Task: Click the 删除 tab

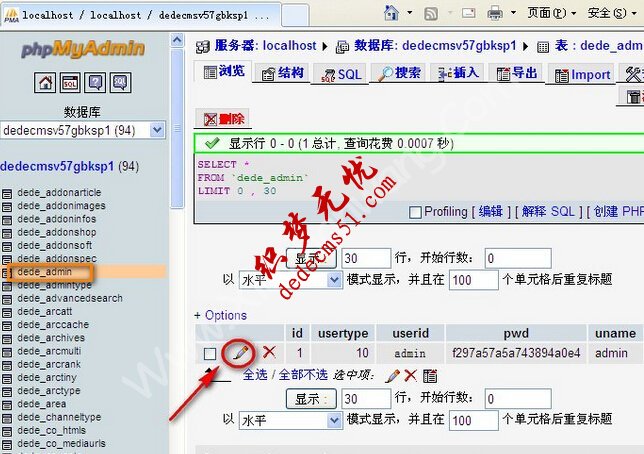Action: [x=223, y=119]
